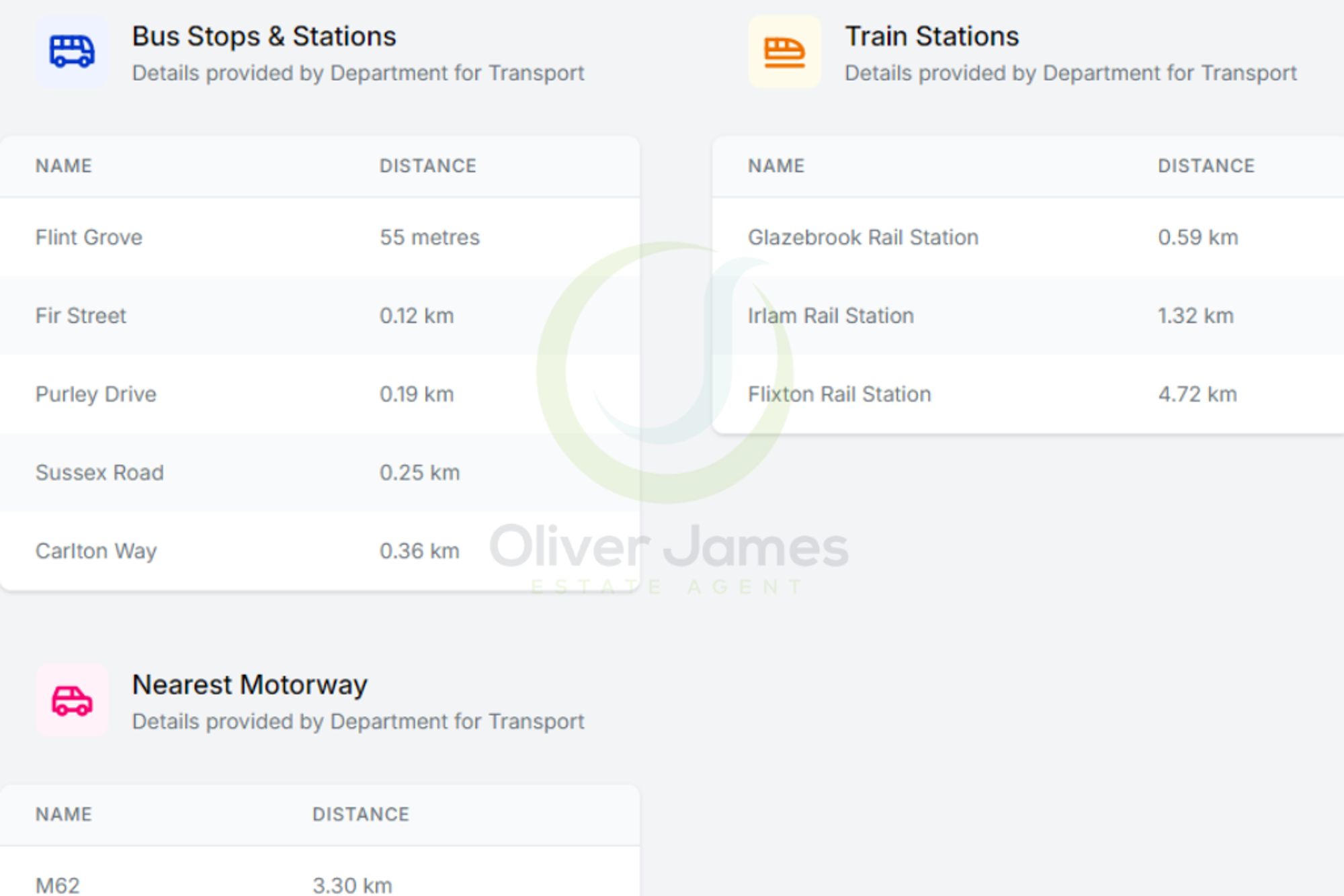Image resolution: width=1344 pixels, height=896 pixels.
Task: Click the 0.59 km distance value
Action: click(1198, 237)
